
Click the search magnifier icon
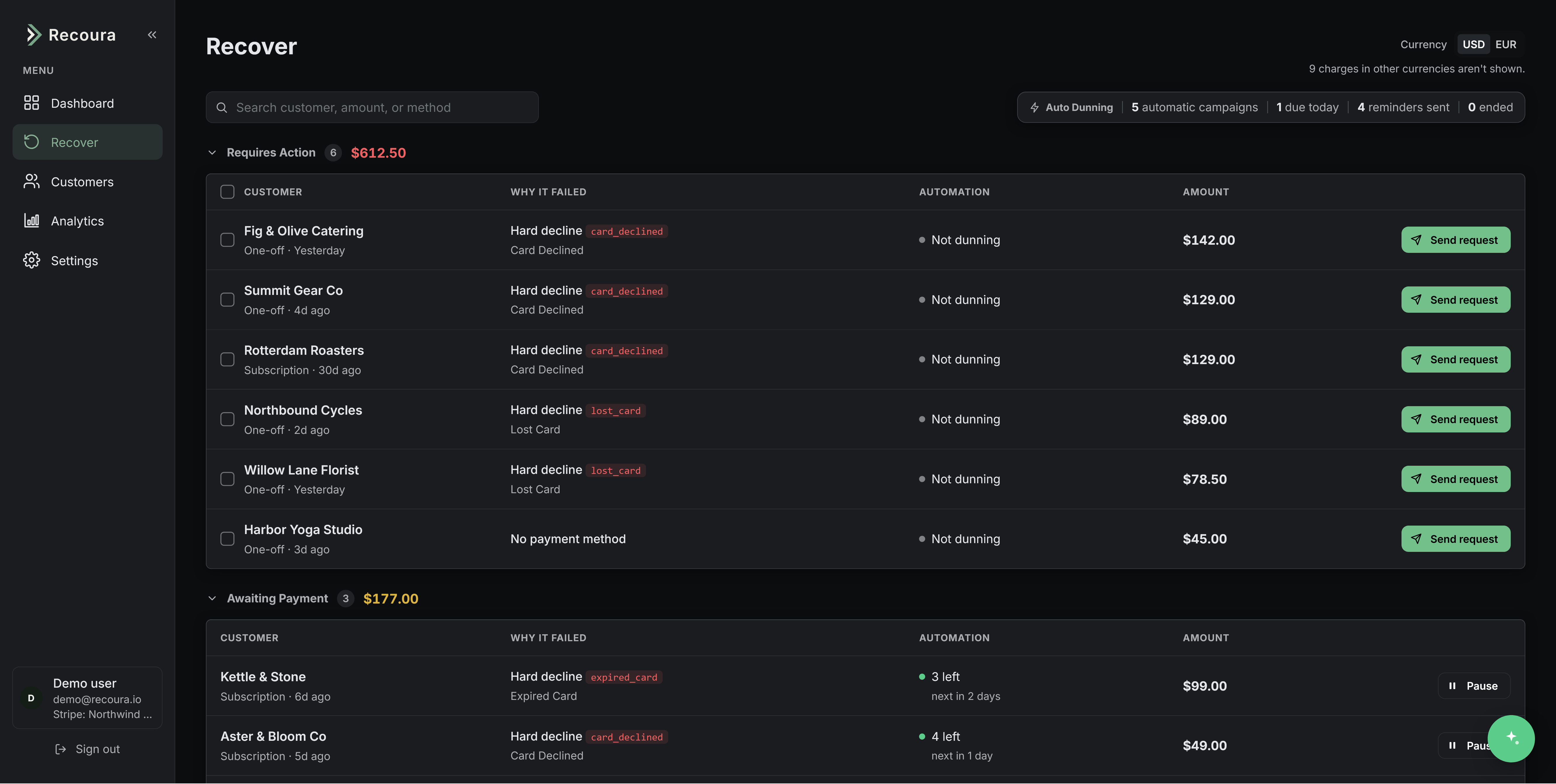[x=222, y=107]
